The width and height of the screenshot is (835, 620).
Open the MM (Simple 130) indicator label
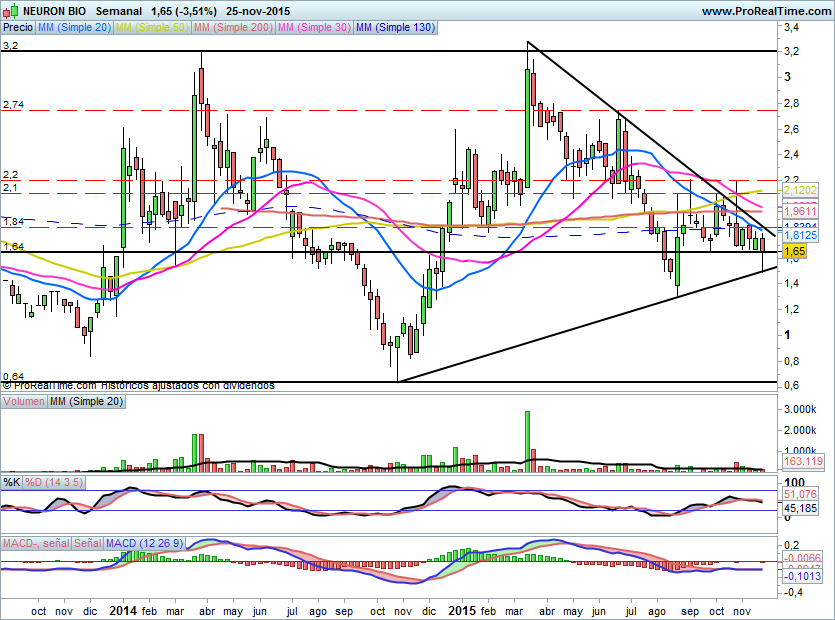[395, 27]
